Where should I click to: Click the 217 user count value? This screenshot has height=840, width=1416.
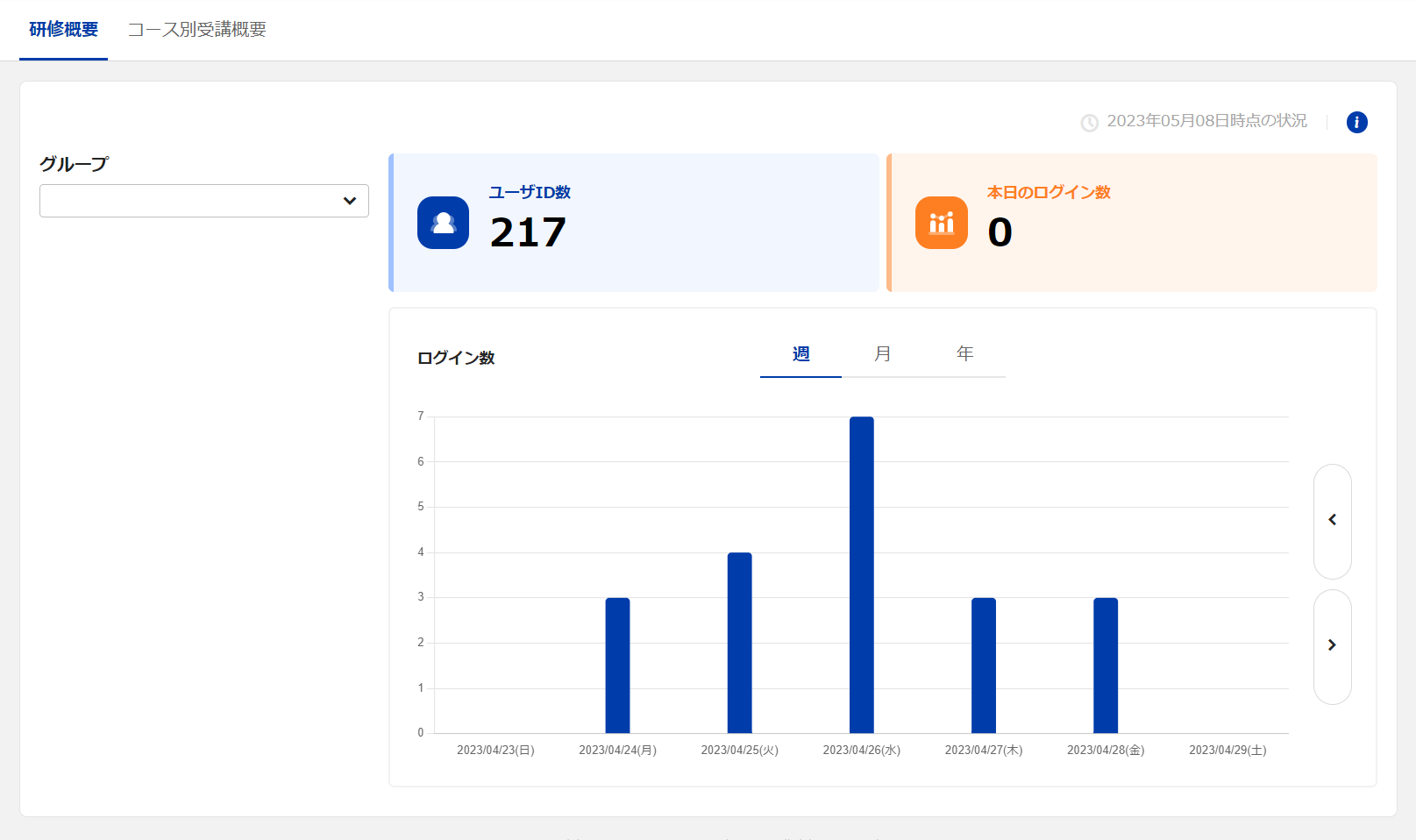[529, 232]
